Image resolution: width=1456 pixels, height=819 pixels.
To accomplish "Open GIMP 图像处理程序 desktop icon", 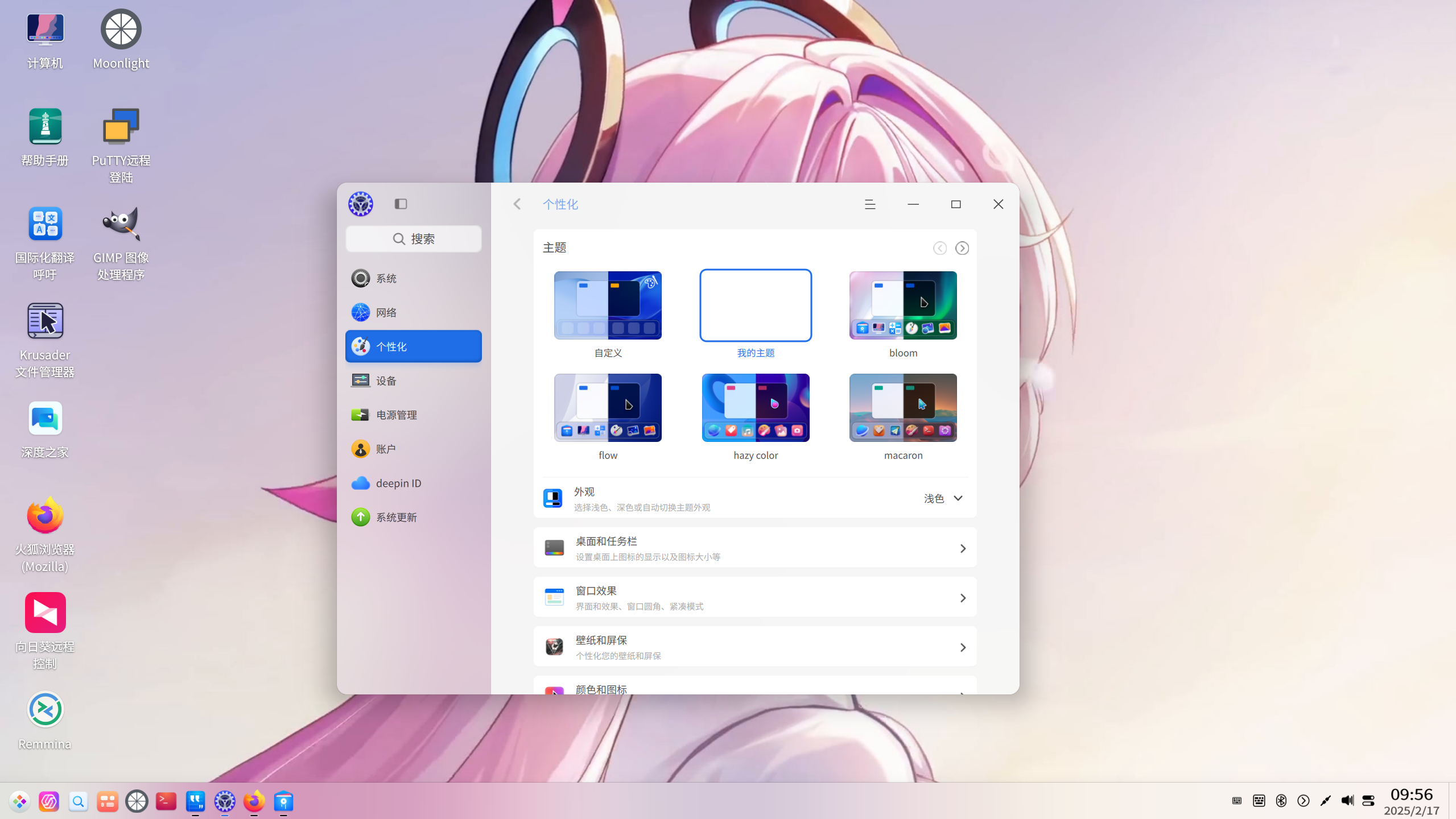I will pos(121,243).
